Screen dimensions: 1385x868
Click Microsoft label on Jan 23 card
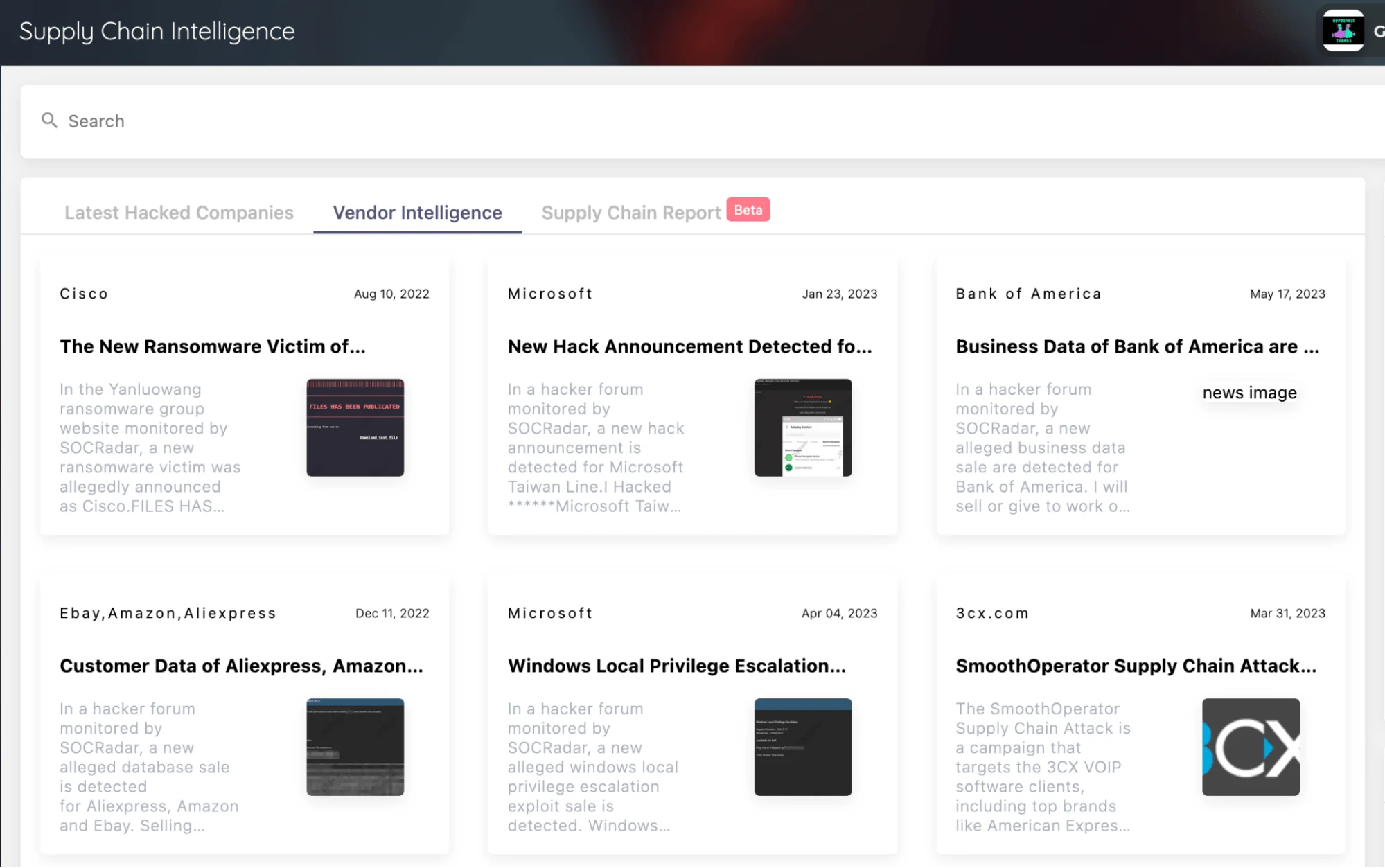pyautogui.click(x=550, y=294)
